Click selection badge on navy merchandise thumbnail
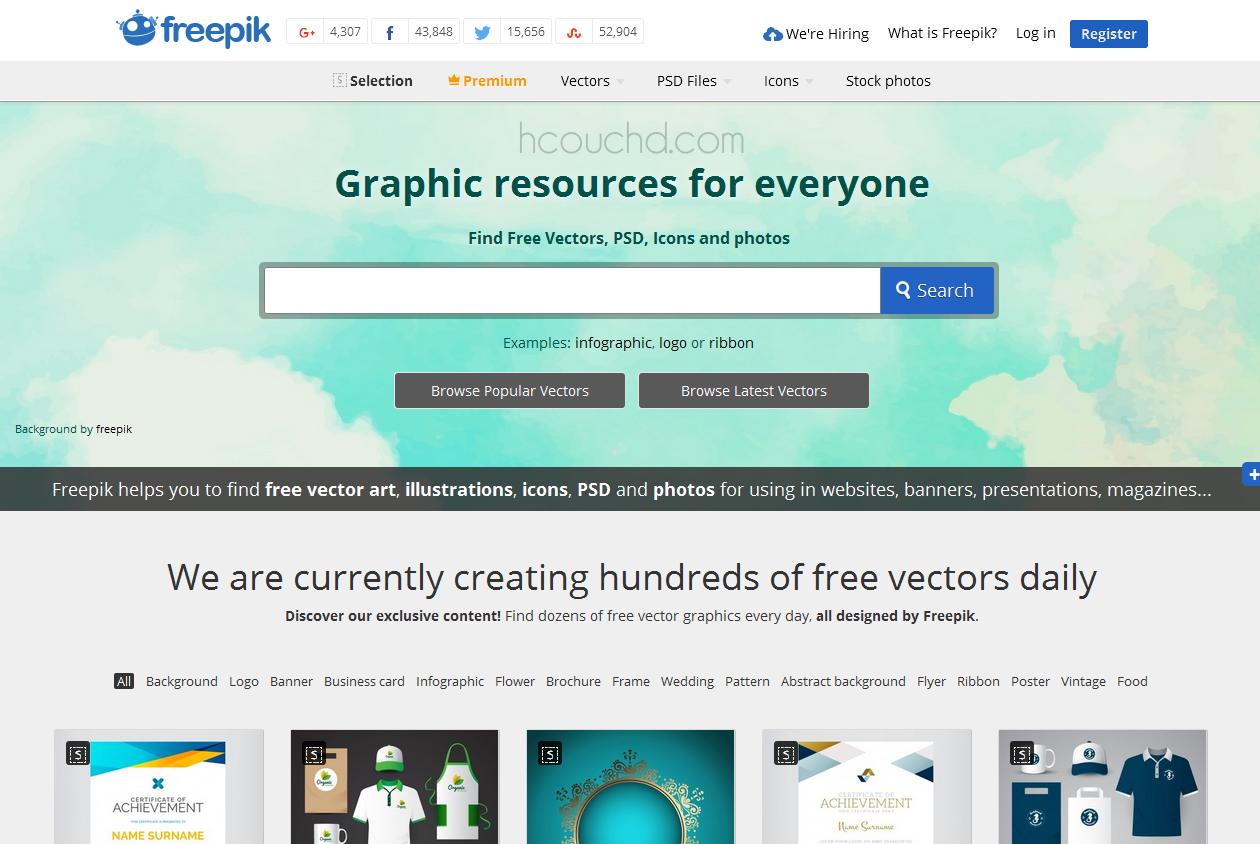The height and width of the screenshot is (844, 1260). (1021, 753)
